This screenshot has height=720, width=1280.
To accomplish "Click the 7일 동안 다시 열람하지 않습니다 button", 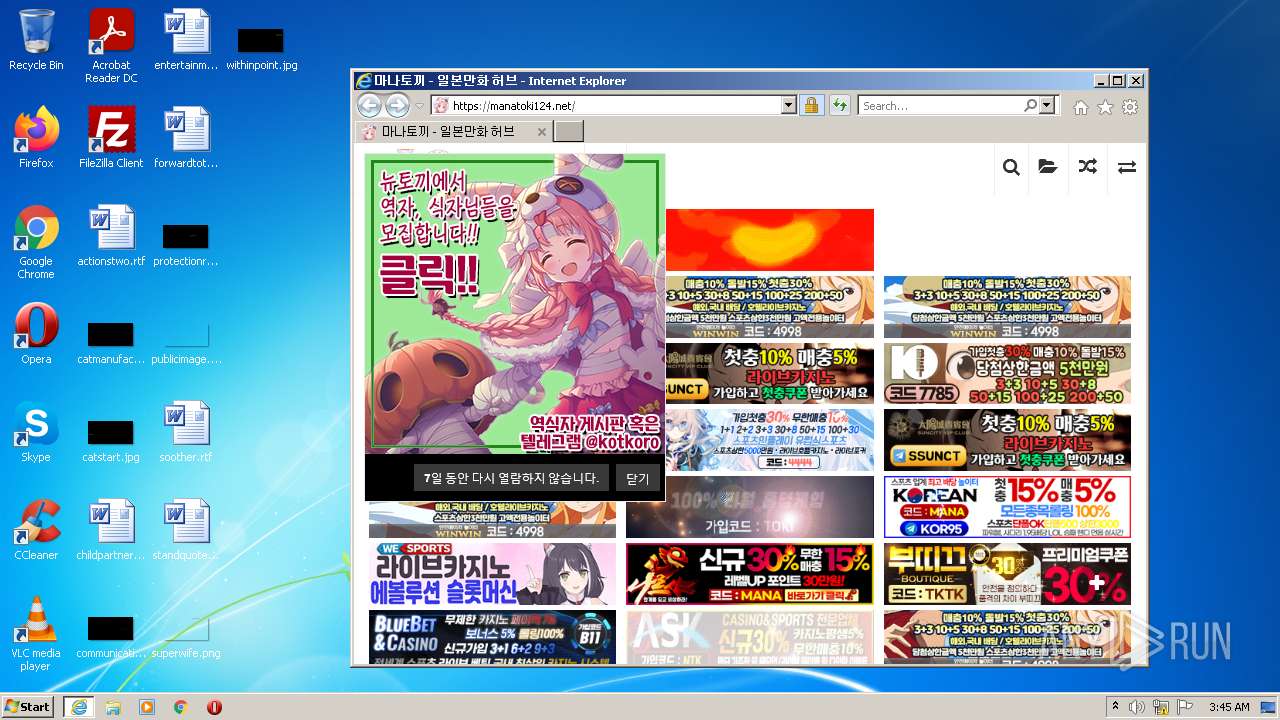I will (511, 478).
